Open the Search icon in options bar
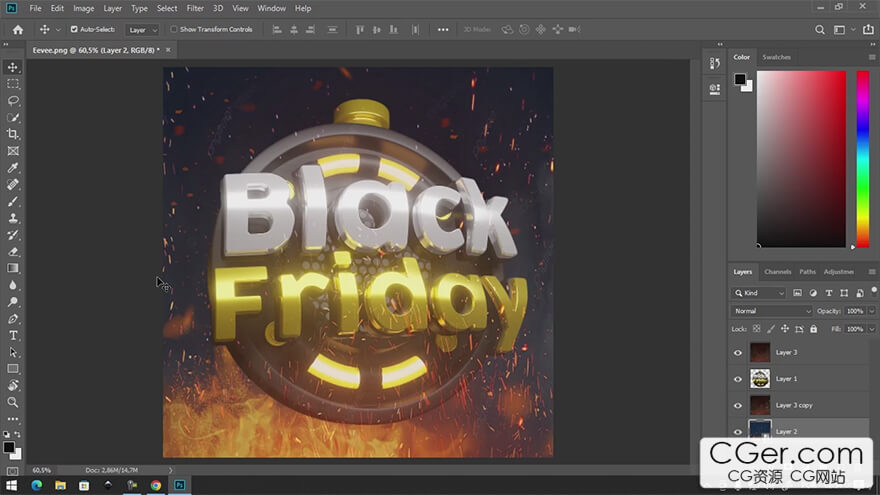880x495 pixels. (820, 30)
